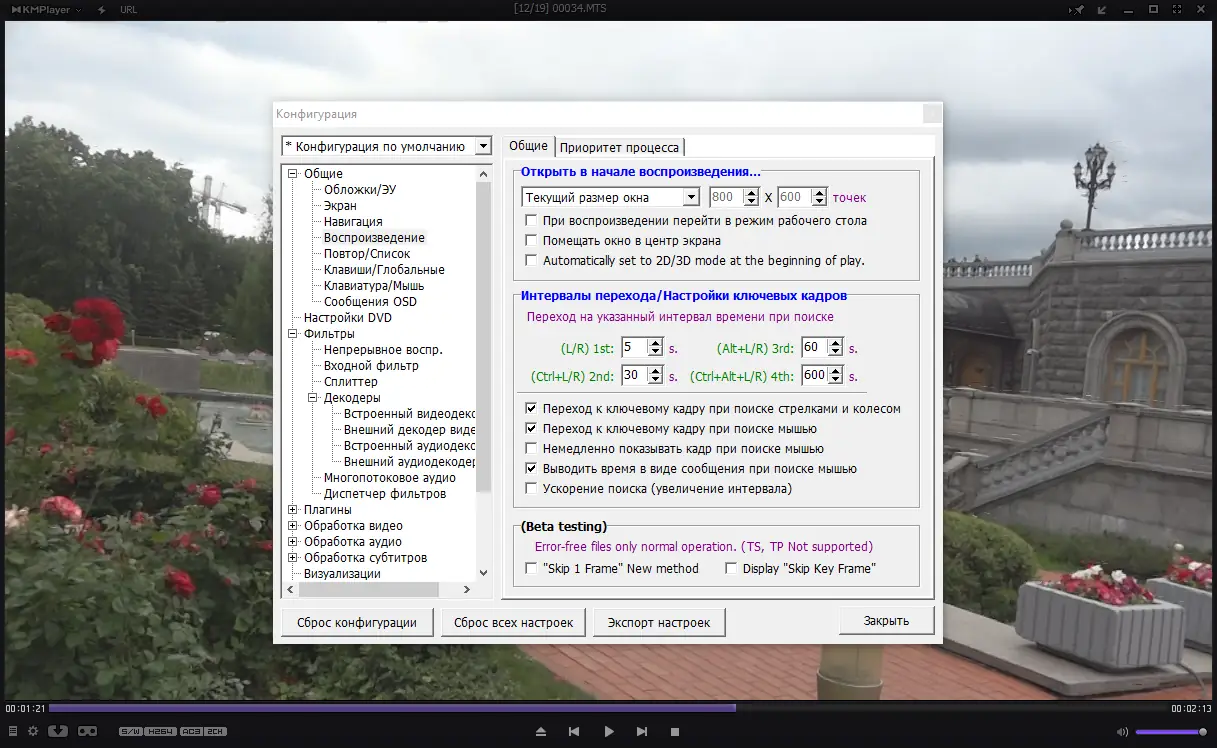This screenshot has height=748, width=1217.
Task: Skip to the next track
Action: click(642, 732)
